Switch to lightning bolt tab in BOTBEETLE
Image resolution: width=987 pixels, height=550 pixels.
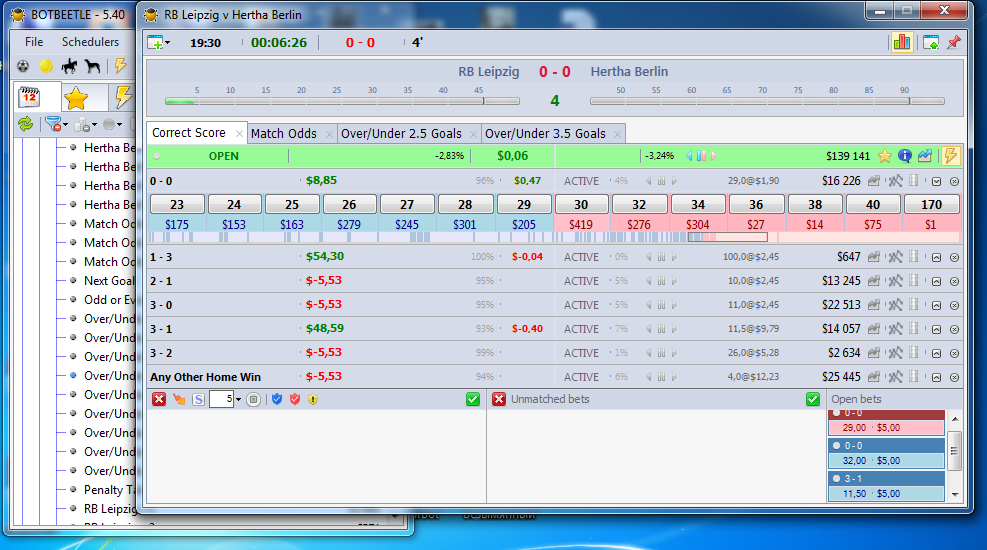(123, 98)
